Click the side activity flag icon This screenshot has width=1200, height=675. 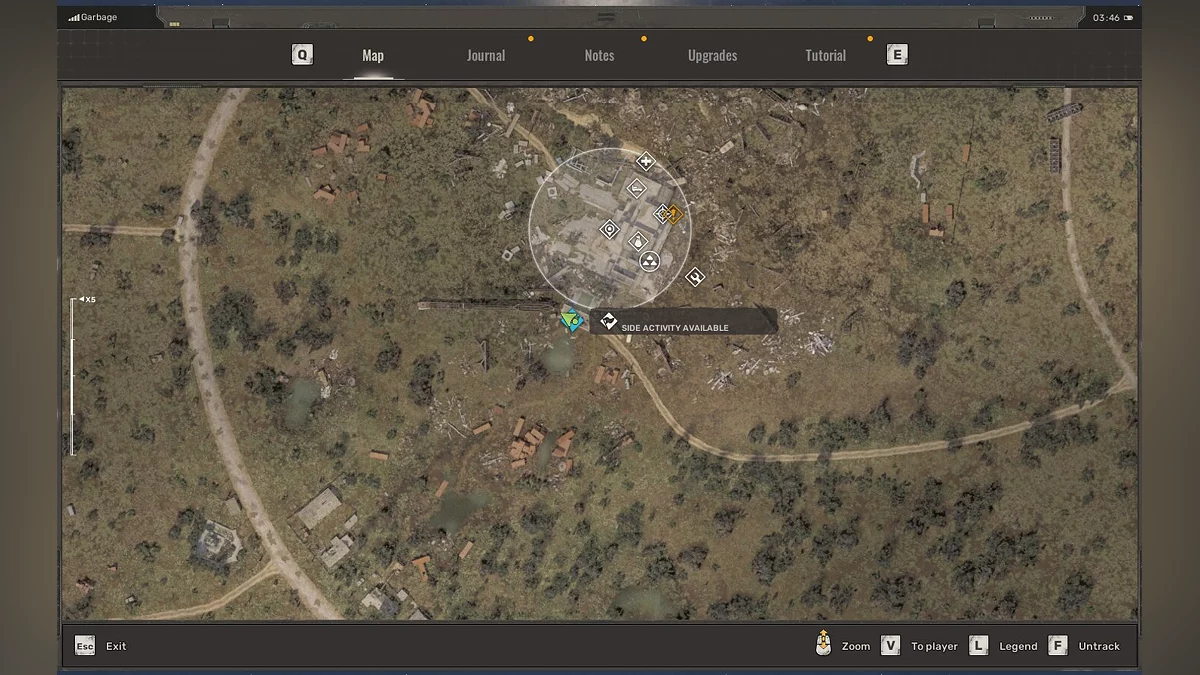coord(609,321)
